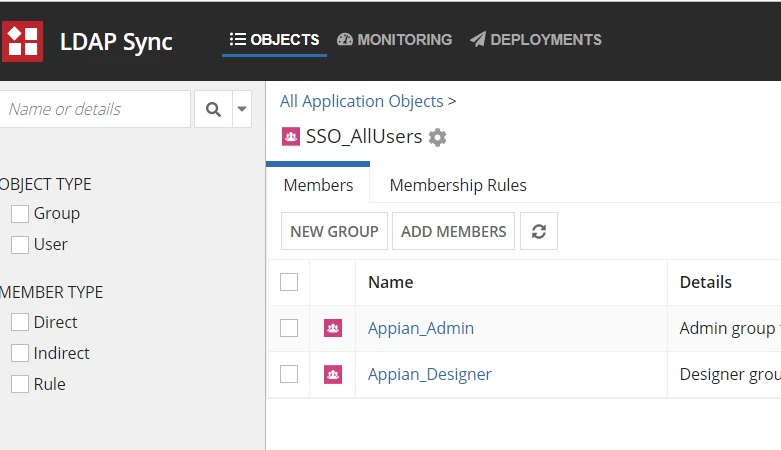Click the SSO_AllUsers group icon
781x450 pixels.
(291, 136)
